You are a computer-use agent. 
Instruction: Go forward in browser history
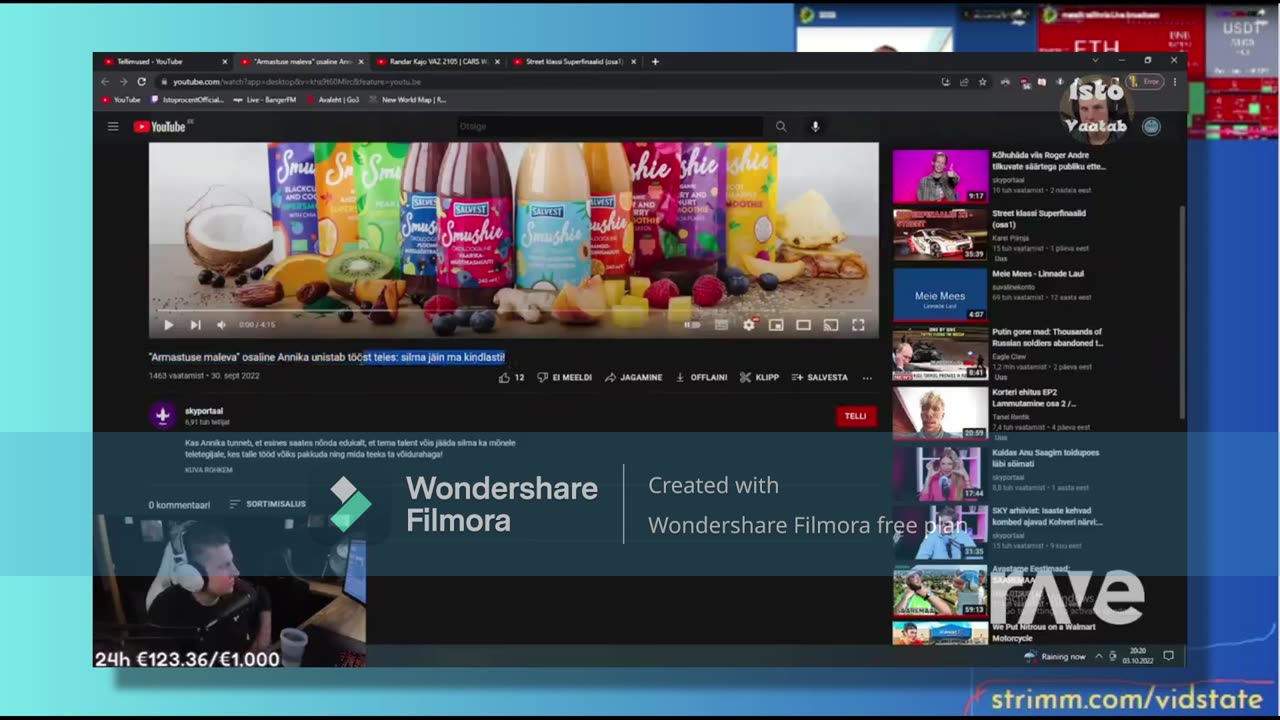coord(123,82)
